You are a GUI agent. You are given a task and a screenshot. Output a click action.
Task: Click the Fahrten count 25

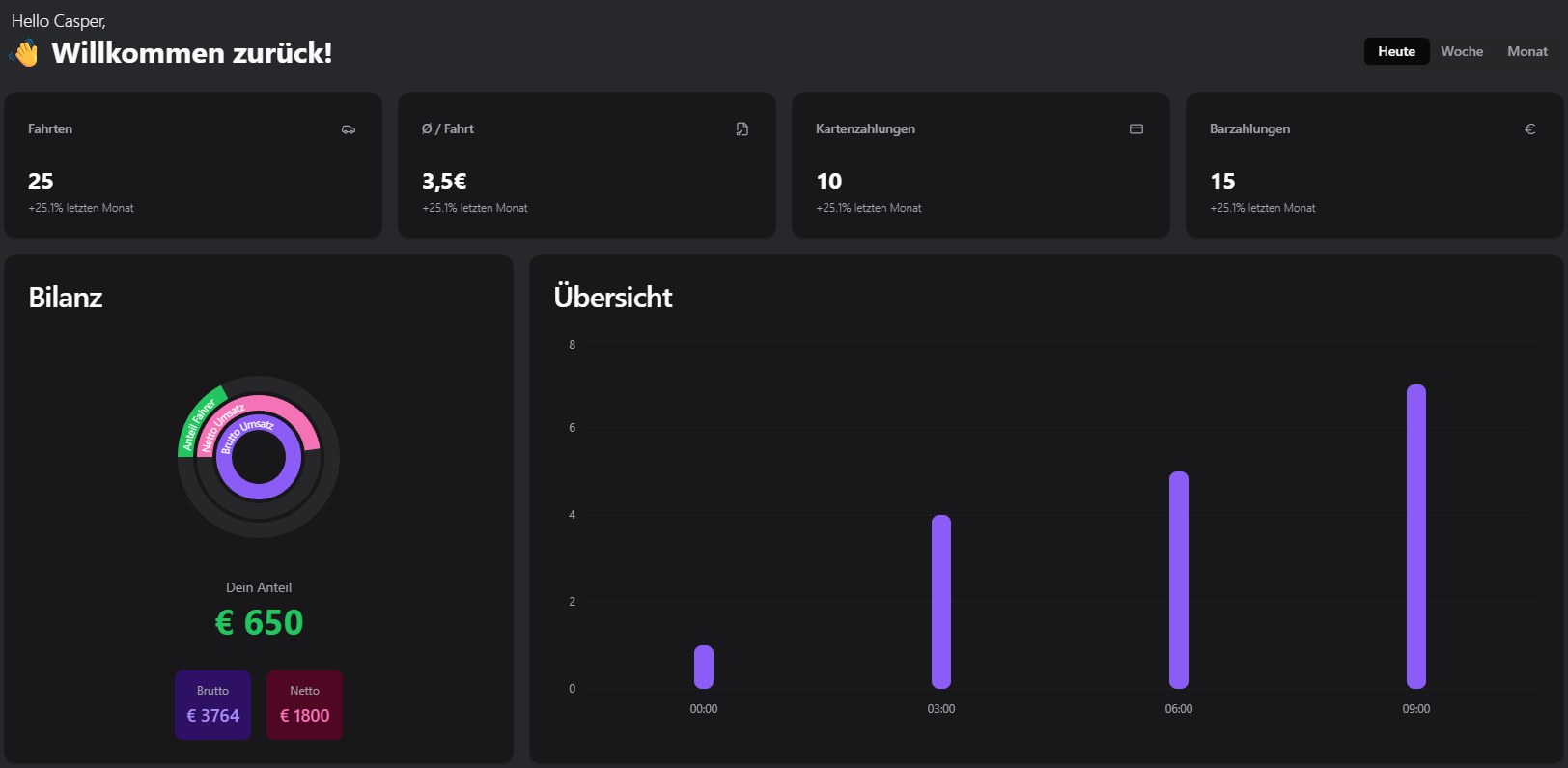click(x=41, y=182)
